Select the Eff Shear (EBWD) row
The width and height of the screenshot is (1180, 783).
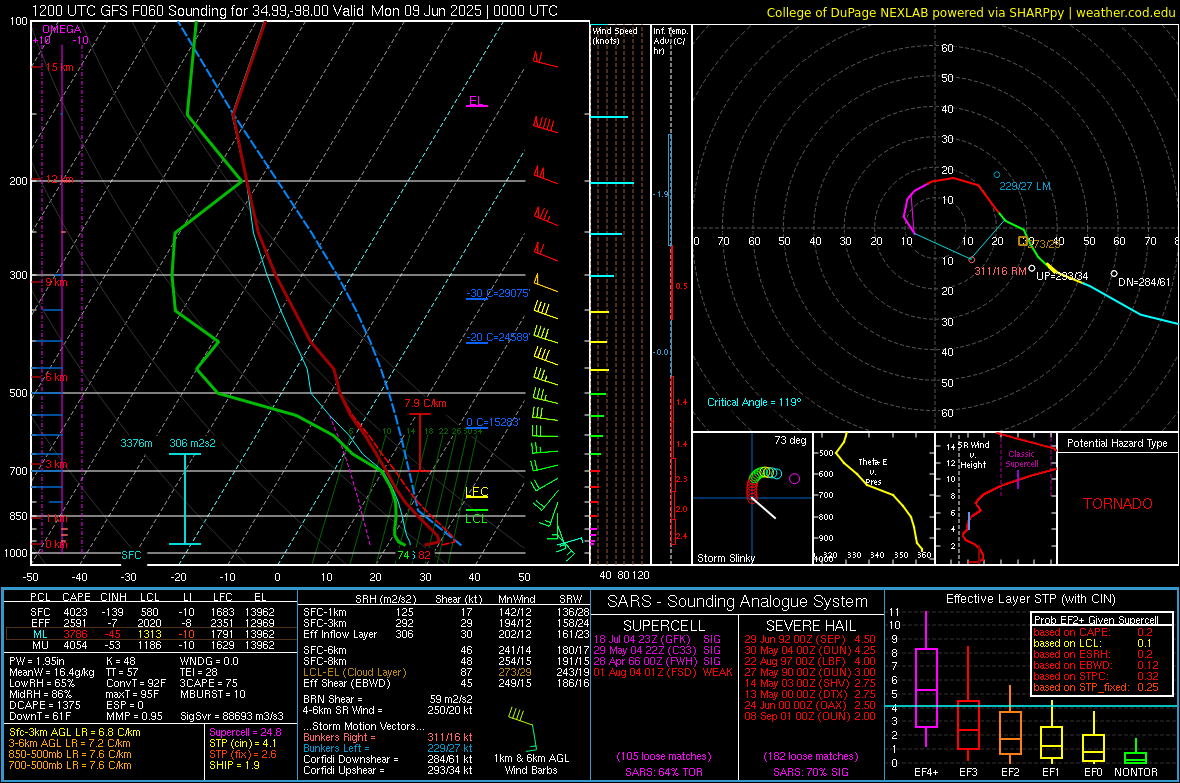[446, 683]
